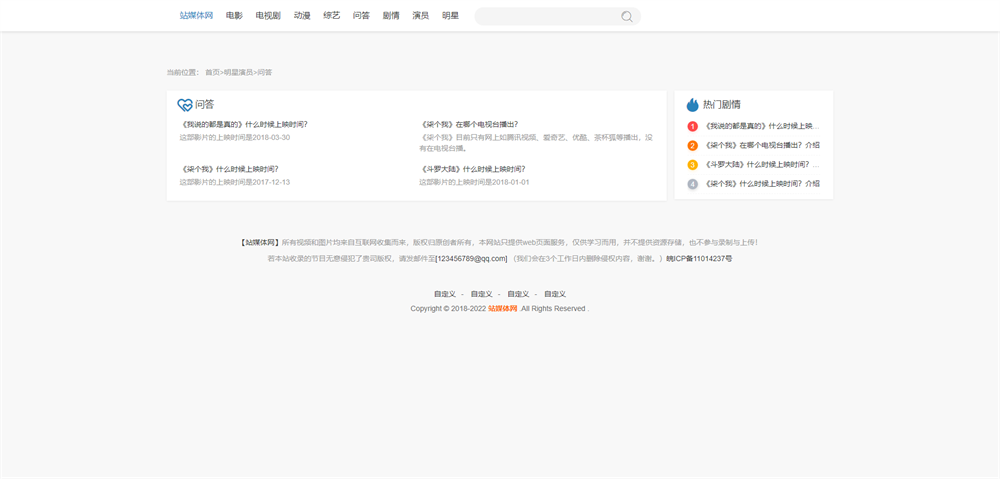1000x479 pixels.
Task: Click the bold 【站媒体网】 footer text
Action: (x=260, y=242)
